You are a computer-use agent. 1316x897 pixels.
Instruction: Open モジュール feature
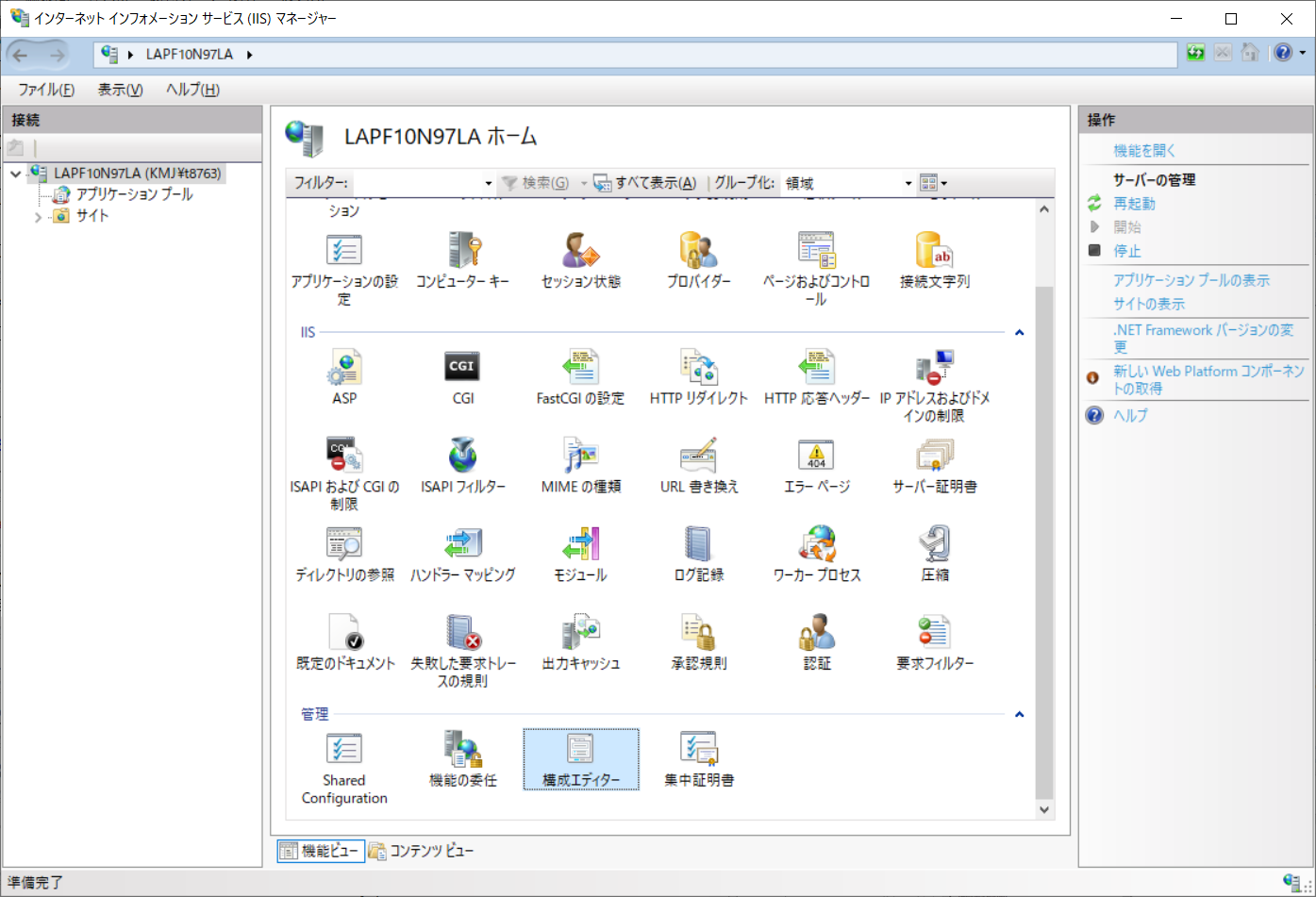tap(580, 555)
